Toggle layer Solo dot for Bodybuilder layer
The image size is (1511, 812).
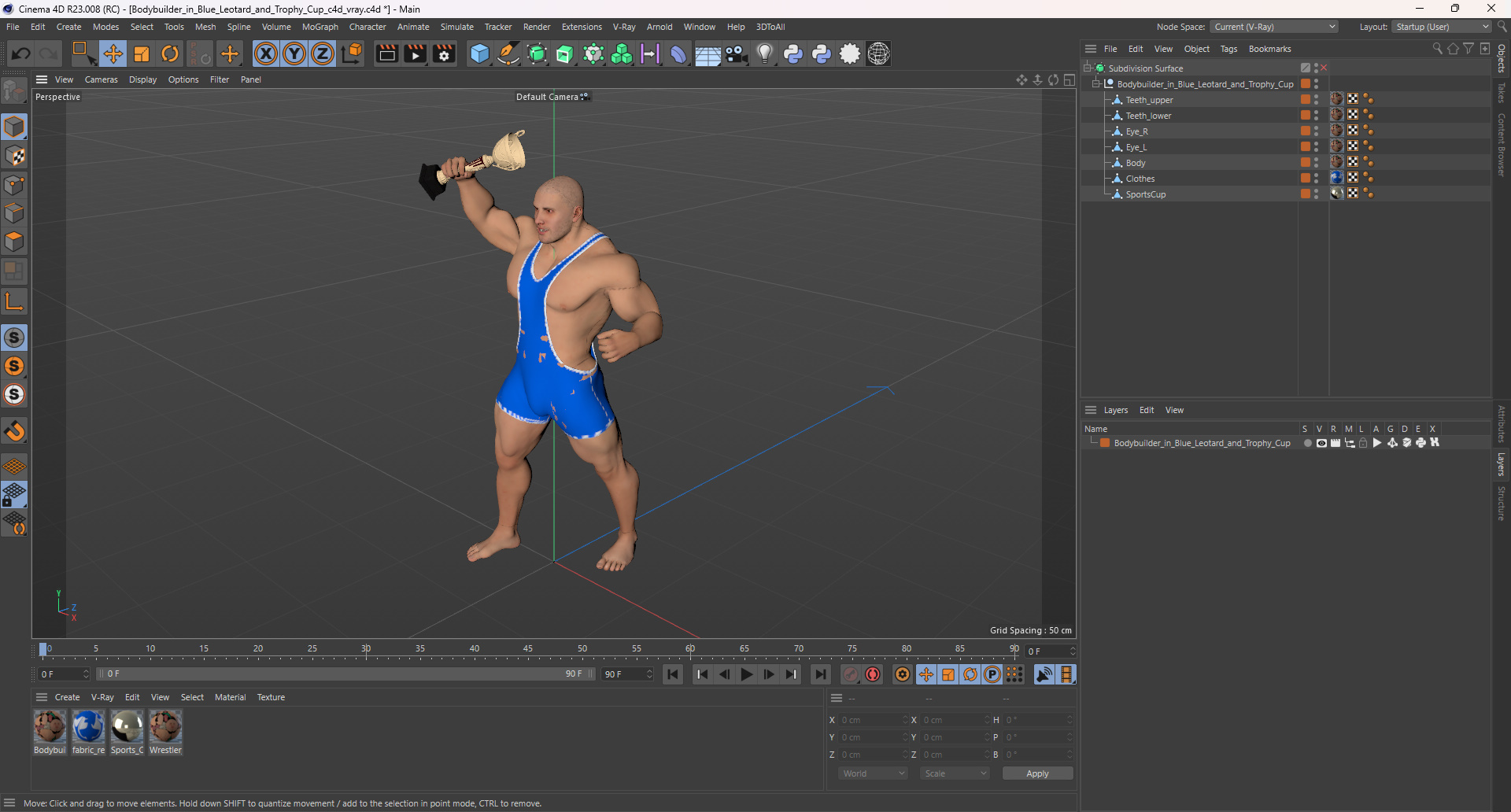point(1307,443)
